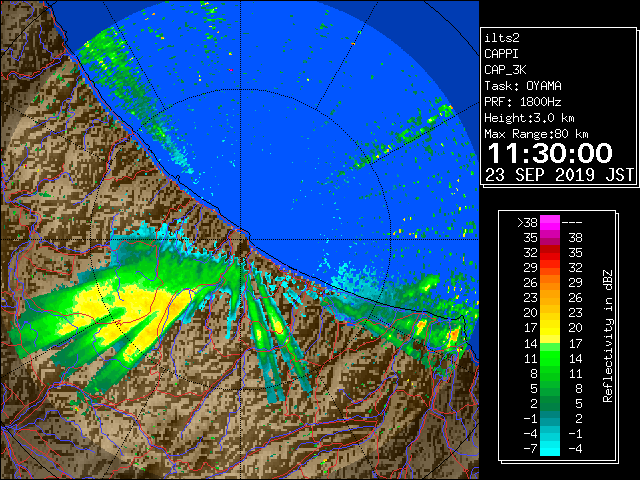Click the '-7' legend value
The image size is (640, 480).
pos(530,449)
